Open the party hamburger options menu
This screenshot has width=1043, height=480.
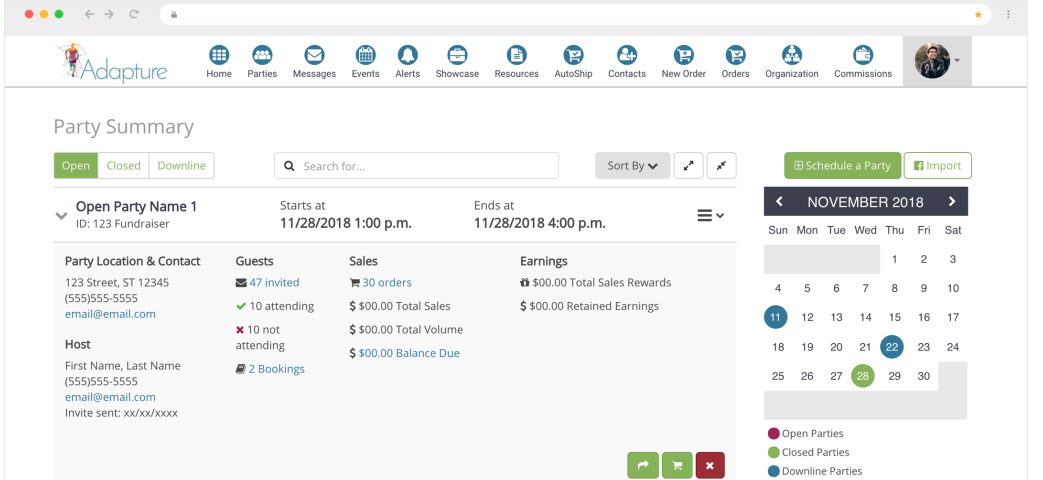coord(710,215)
